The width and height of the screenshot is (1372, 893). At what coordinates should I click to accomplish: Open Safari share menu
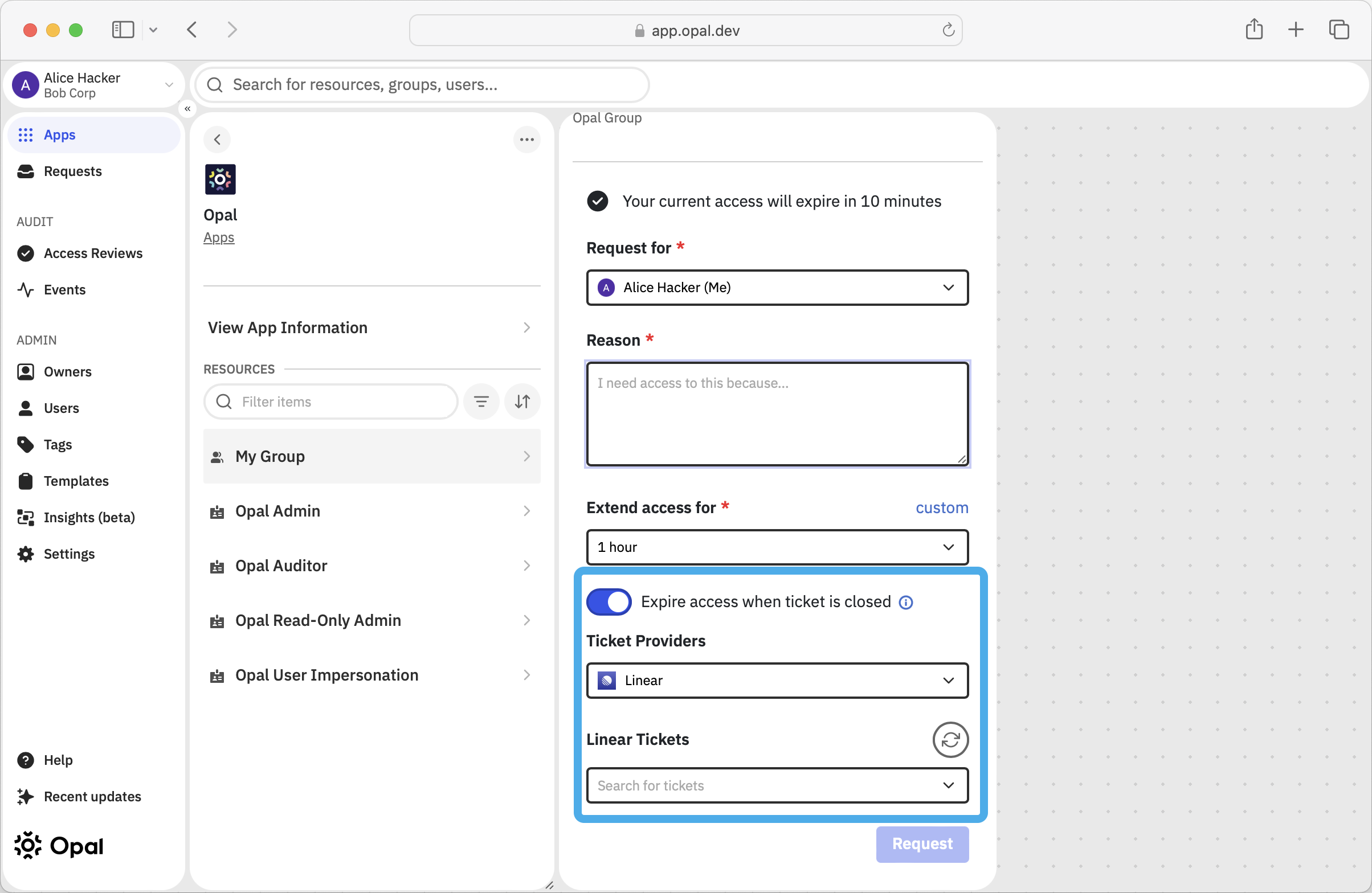[1254, 29]
